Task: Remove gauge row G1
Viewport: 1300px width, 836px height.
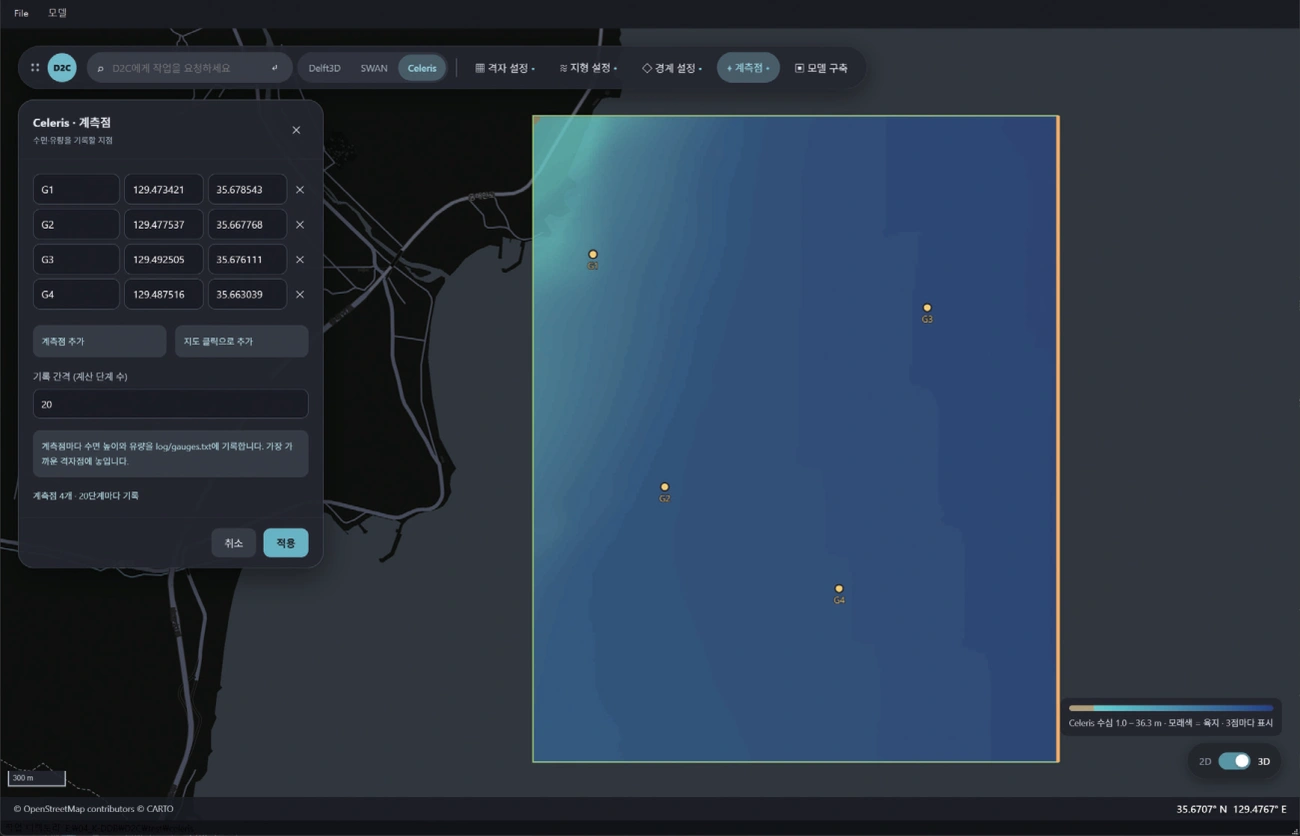Action: click(x=300, y=189)
